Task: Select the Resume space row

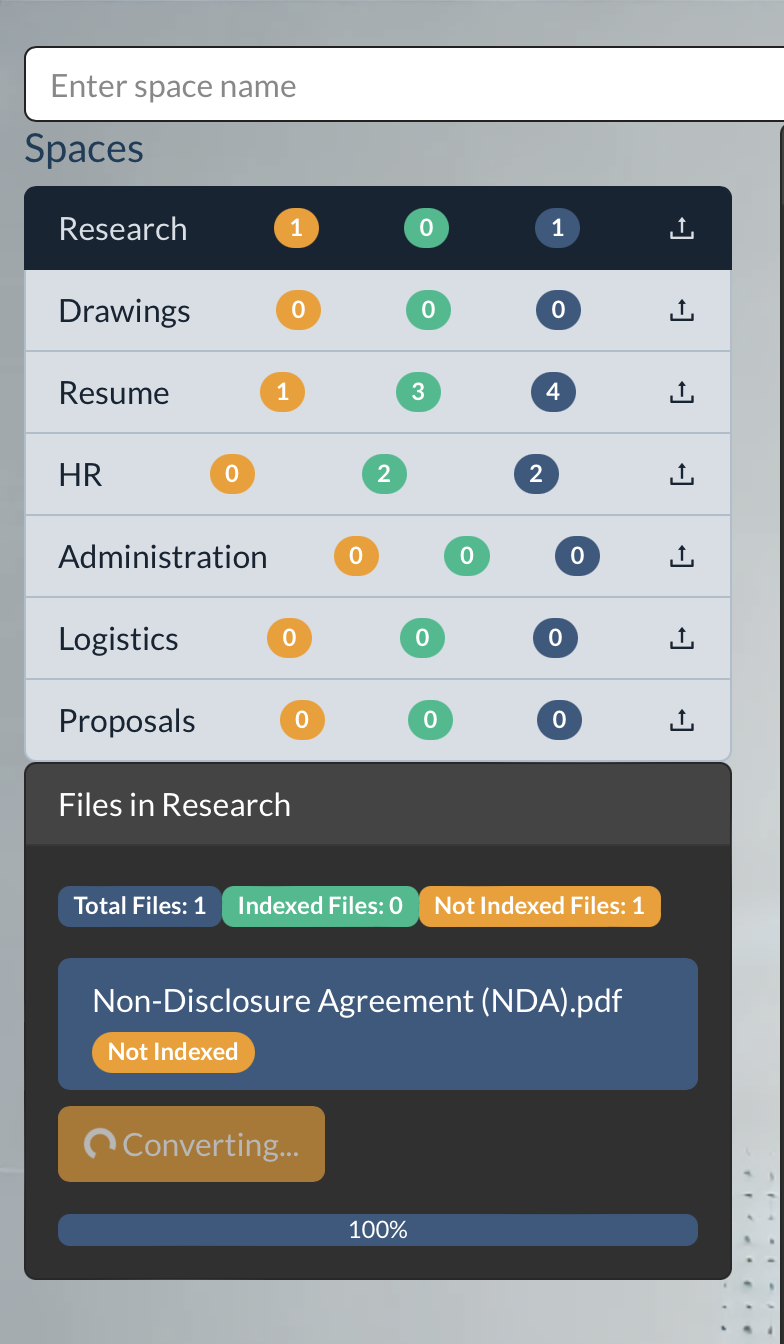Action: (114, 393)
